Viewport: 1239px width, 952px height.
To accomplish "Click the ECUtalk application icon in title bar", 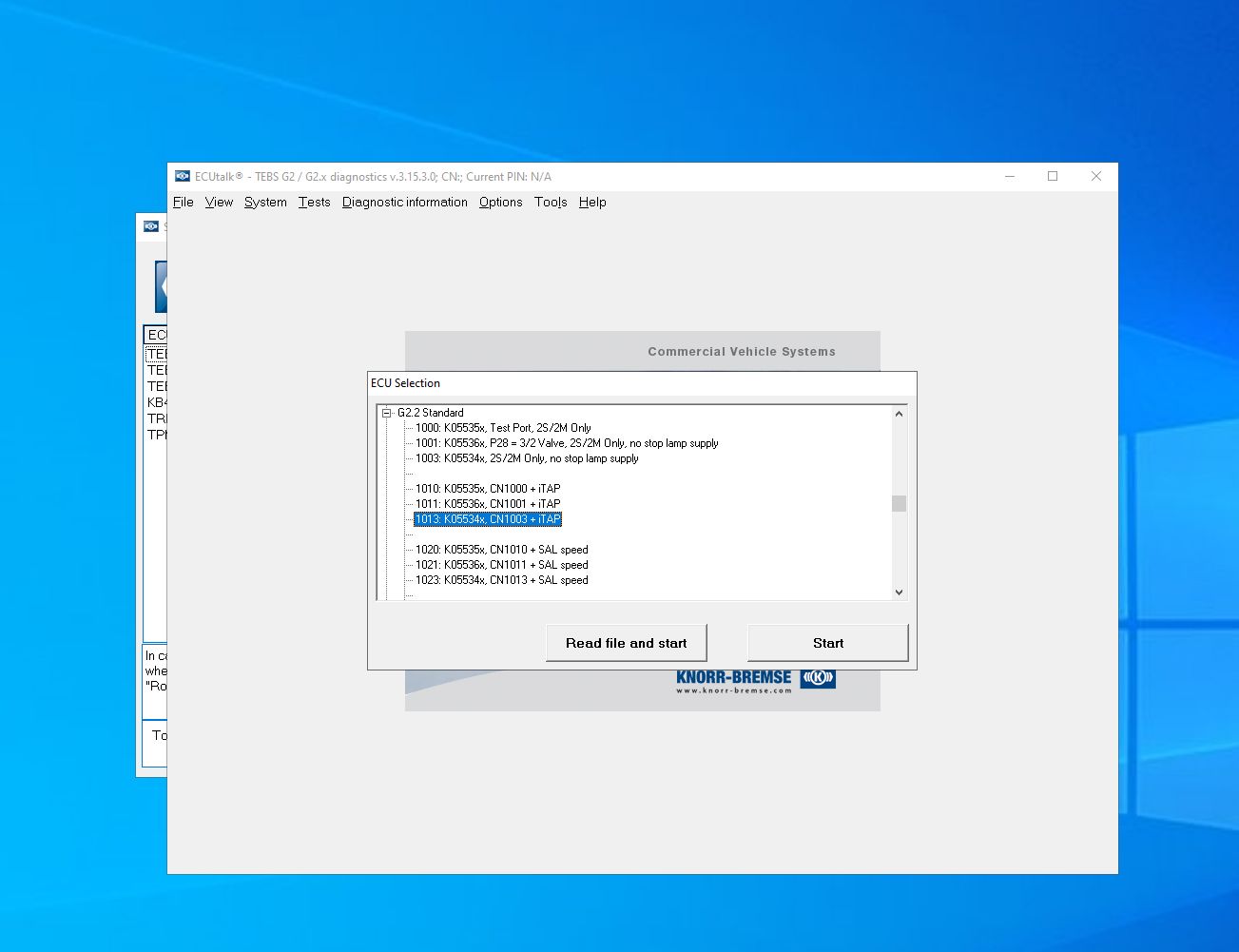I will pyautogui.click(x=182, y=176).
